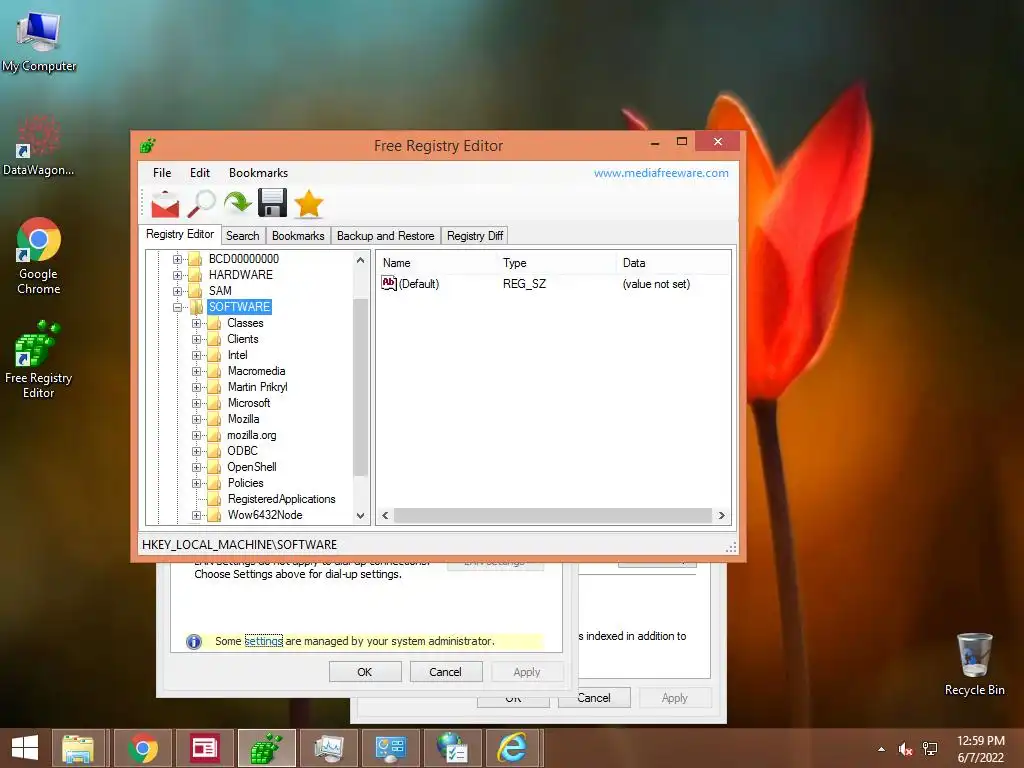The width and height of the screenshot is (1024, 768).
Task: Click OK in the LAN settings dialog
Action: click(364, 672)
